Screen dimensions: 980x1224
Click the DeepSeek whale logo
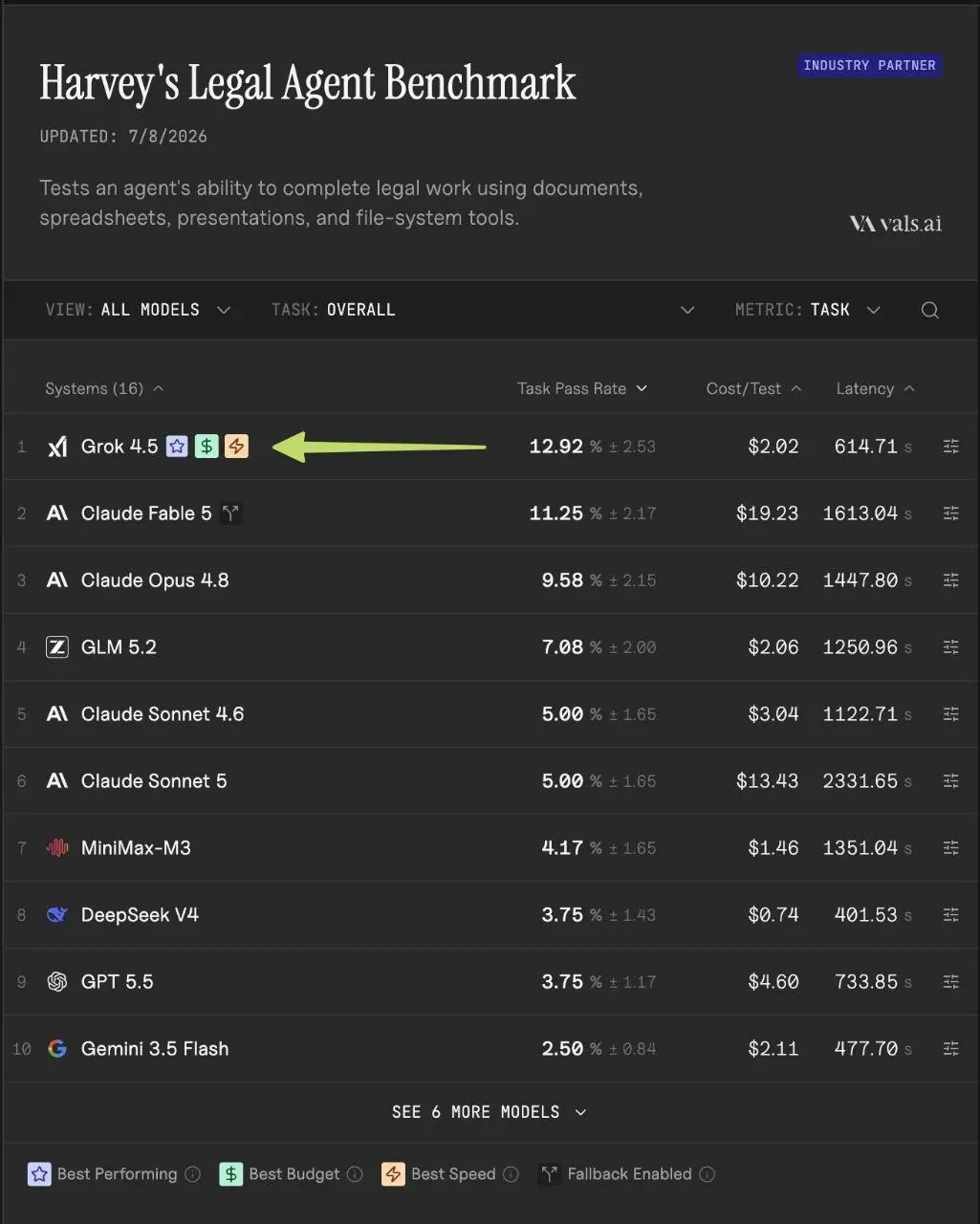(57, 915)
